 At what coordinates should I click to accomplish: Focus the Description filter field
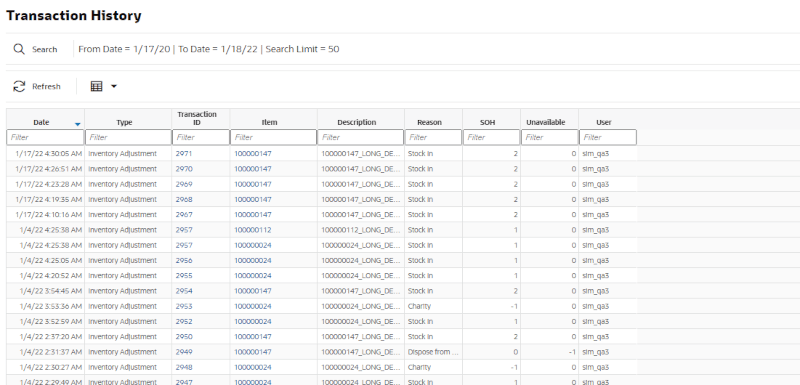point(361,137)
